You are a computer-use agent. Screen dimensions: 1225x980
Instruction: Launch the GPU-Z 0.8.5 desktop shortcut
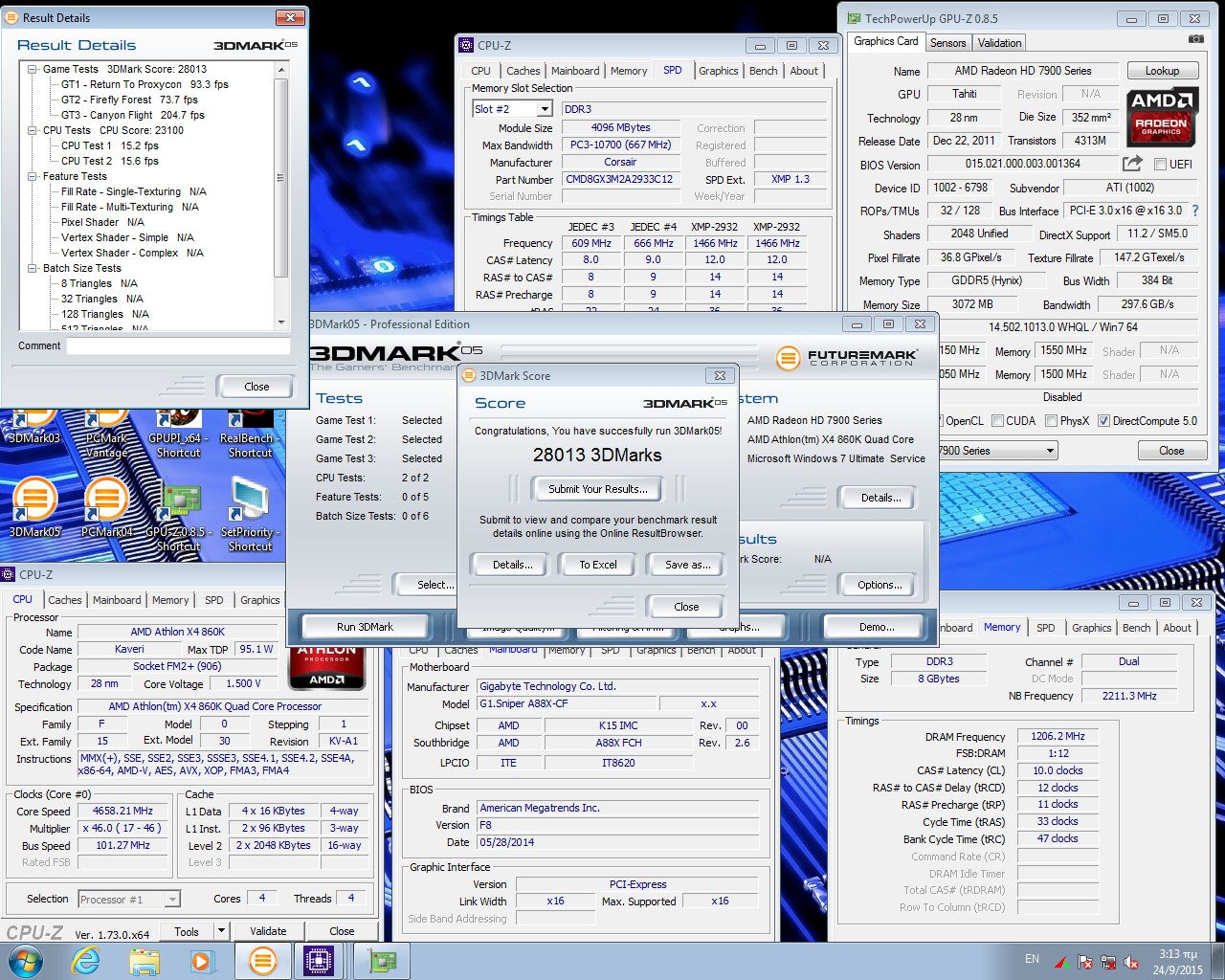178,515
